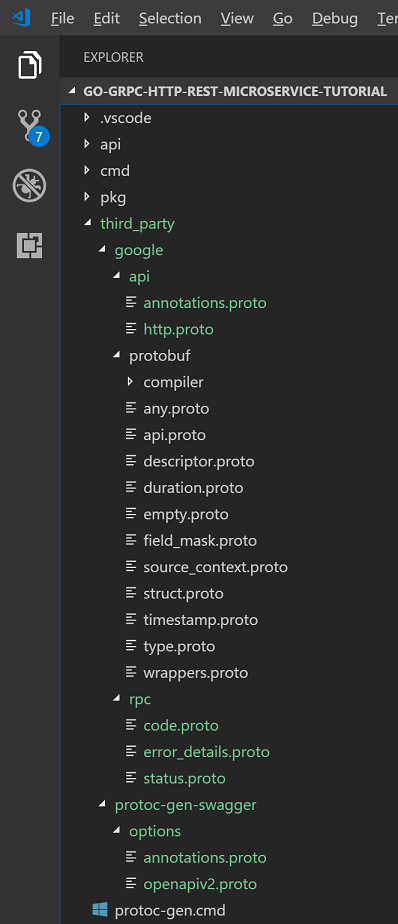Open the Extensions view icon
Screen dimensions: 398x924
point(29,245)
